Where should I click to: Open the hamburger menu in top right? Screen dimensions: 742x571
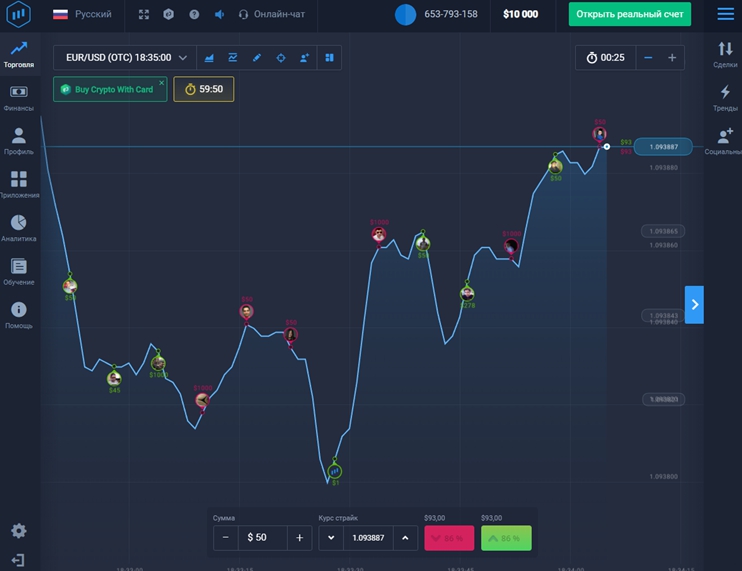[x=725, y=14]
